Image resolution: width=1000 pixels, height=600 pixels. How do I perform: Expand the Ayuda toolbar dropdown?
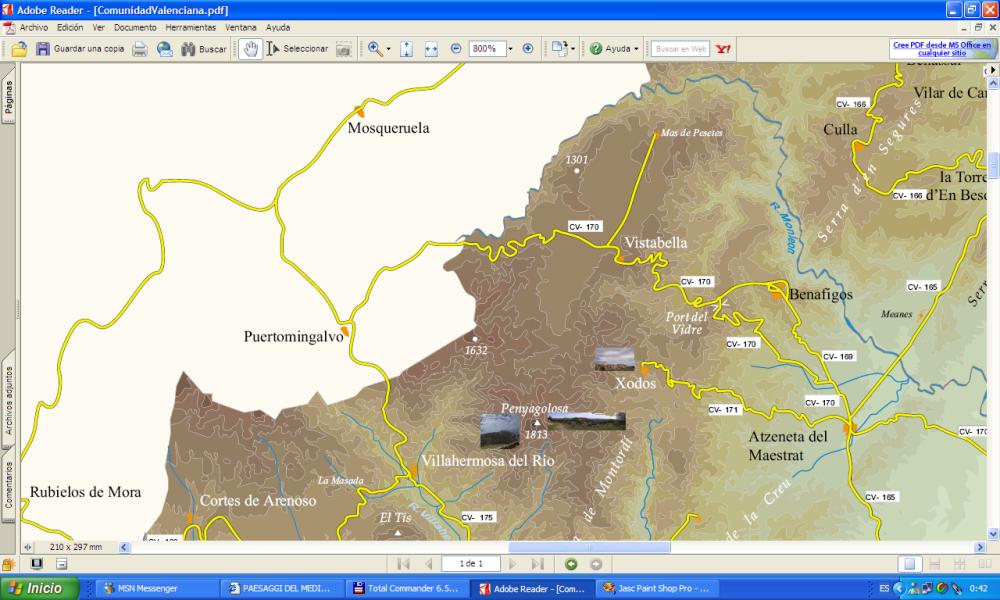click(636, 48)
